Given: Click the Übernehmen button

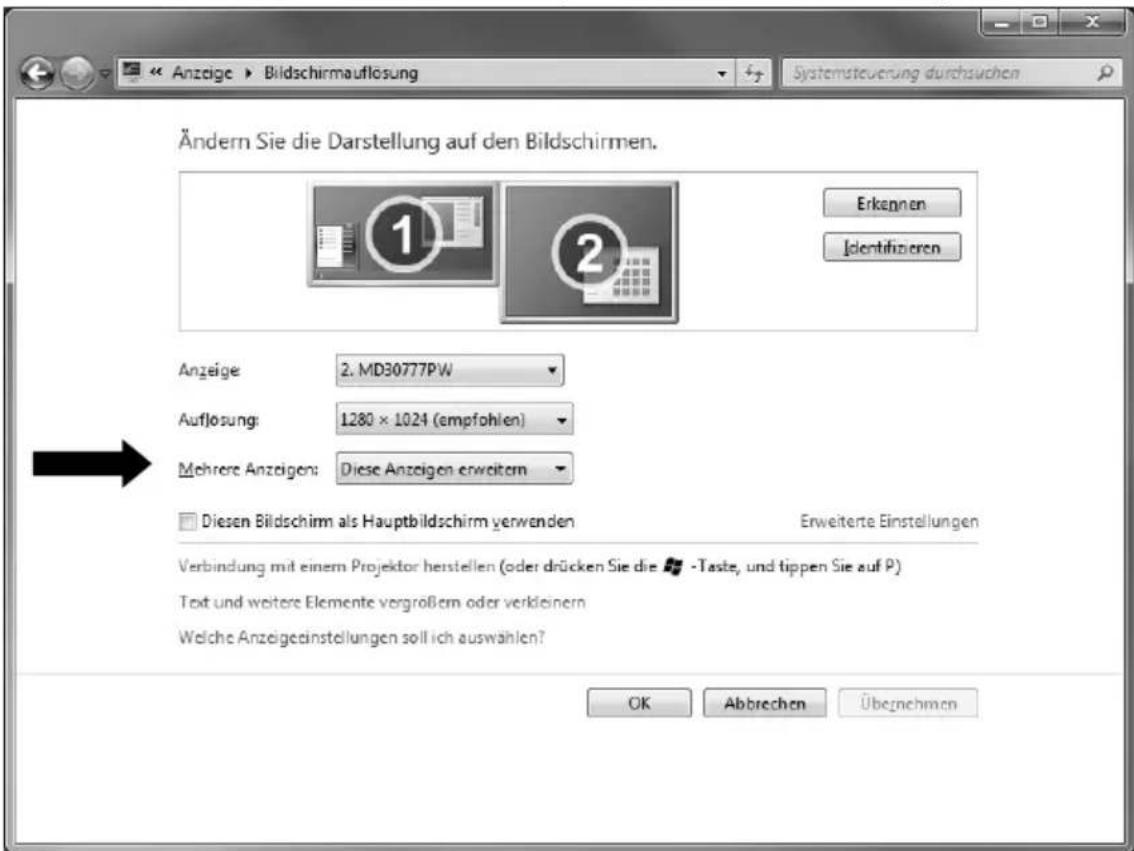Looking at the screenshot, I should [x=908, y=703].
